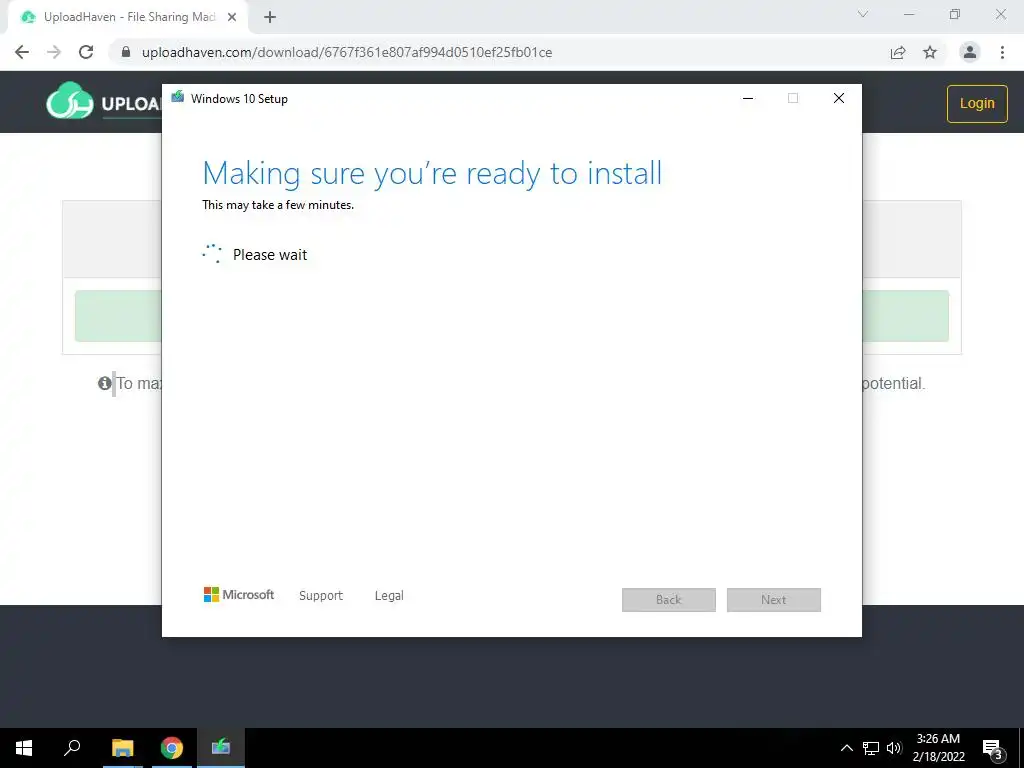
Task: Open the taskbar clock and date
Action: [938, 748]
